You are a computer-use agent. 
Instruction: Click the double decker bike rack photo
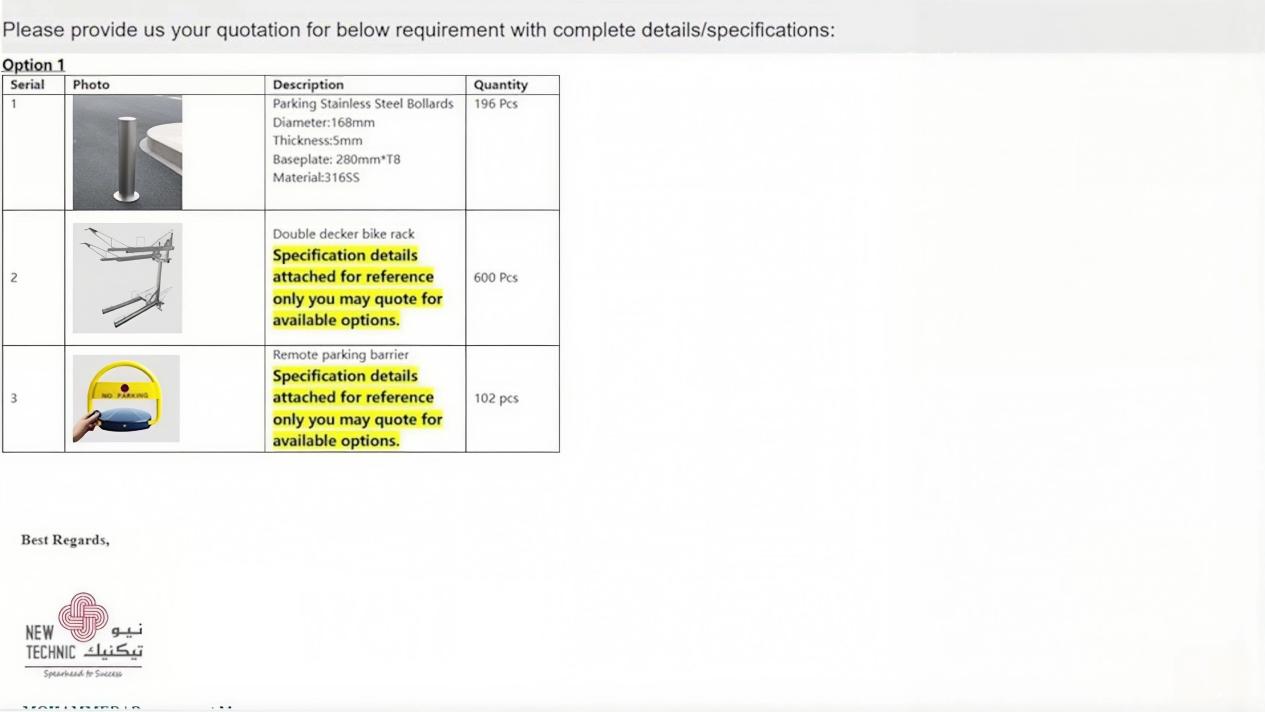(127, 278)
